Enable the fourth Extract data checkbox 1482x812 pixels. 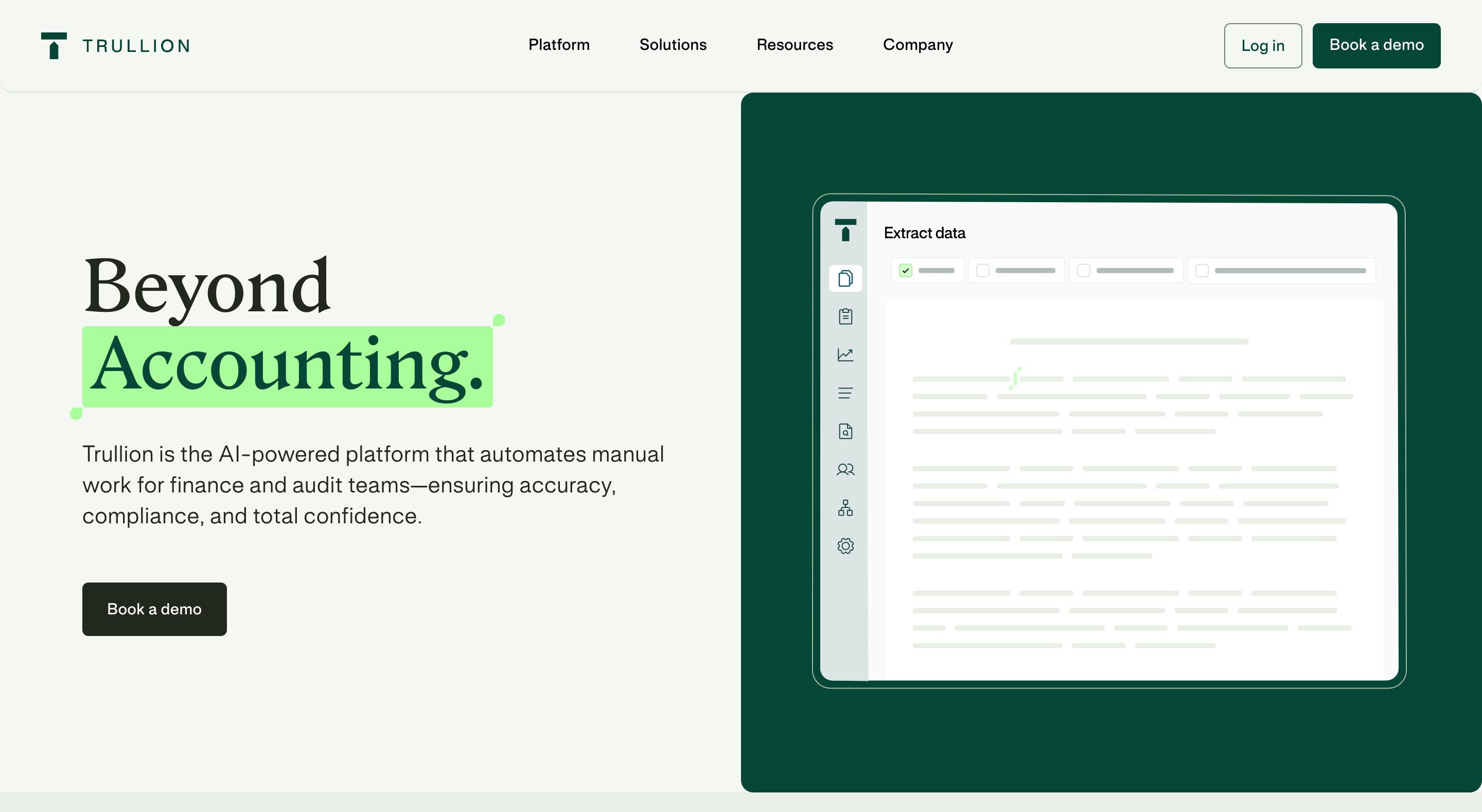[x=1202, y=271]
